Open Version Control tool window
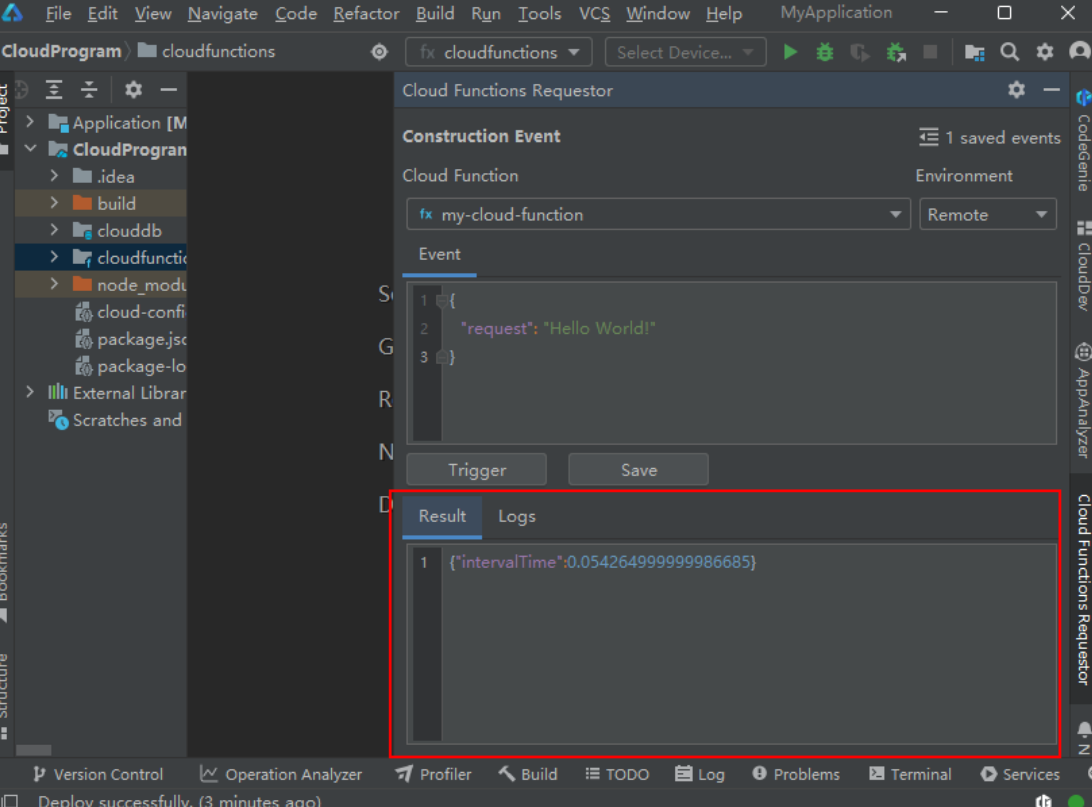 coord(98,774)
